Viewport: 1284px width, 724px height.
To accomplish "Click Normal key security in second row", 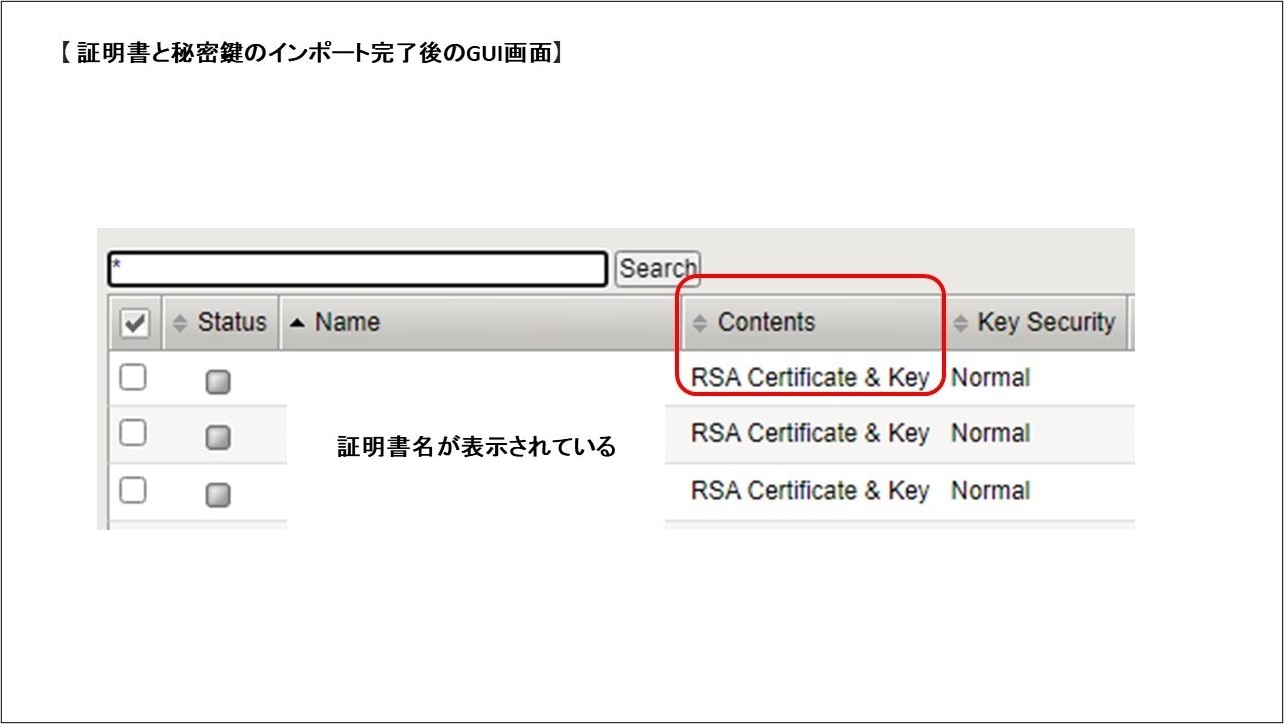I will [x=990, y=434].
